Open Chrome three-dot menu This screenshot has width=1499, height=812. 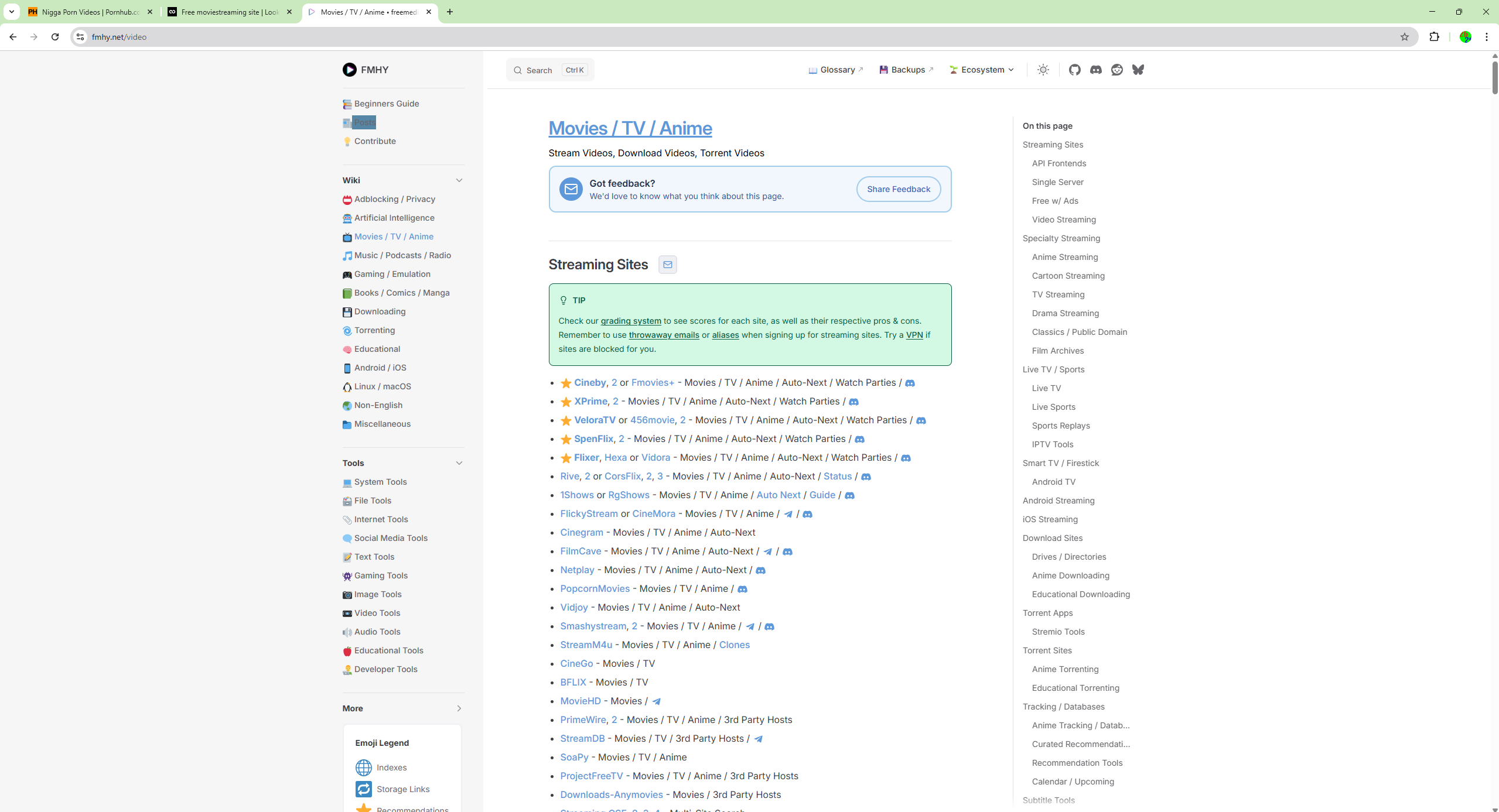coord(1487,37)
